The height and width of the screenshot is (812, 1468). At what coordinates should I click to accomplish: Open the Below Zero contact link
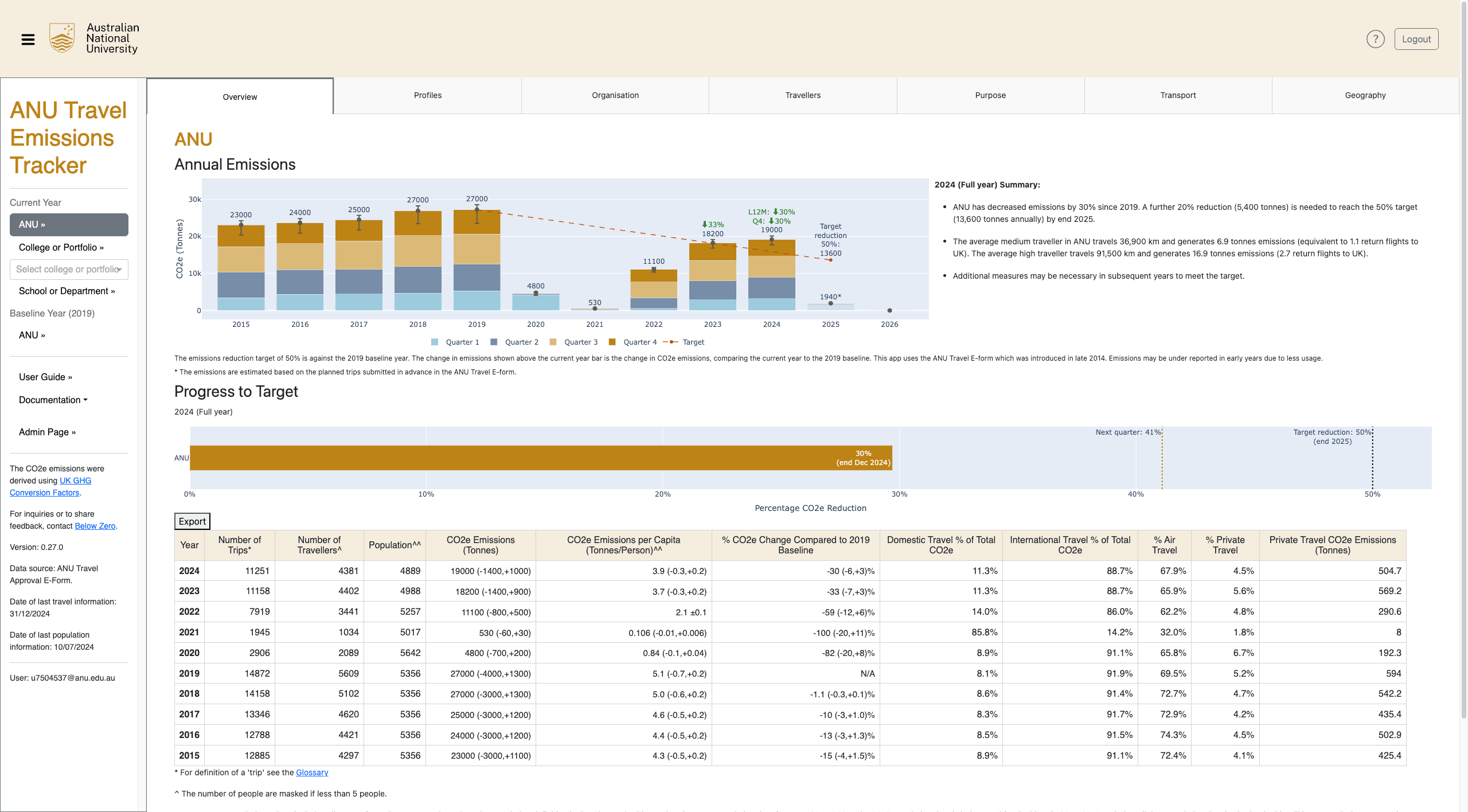95,526
